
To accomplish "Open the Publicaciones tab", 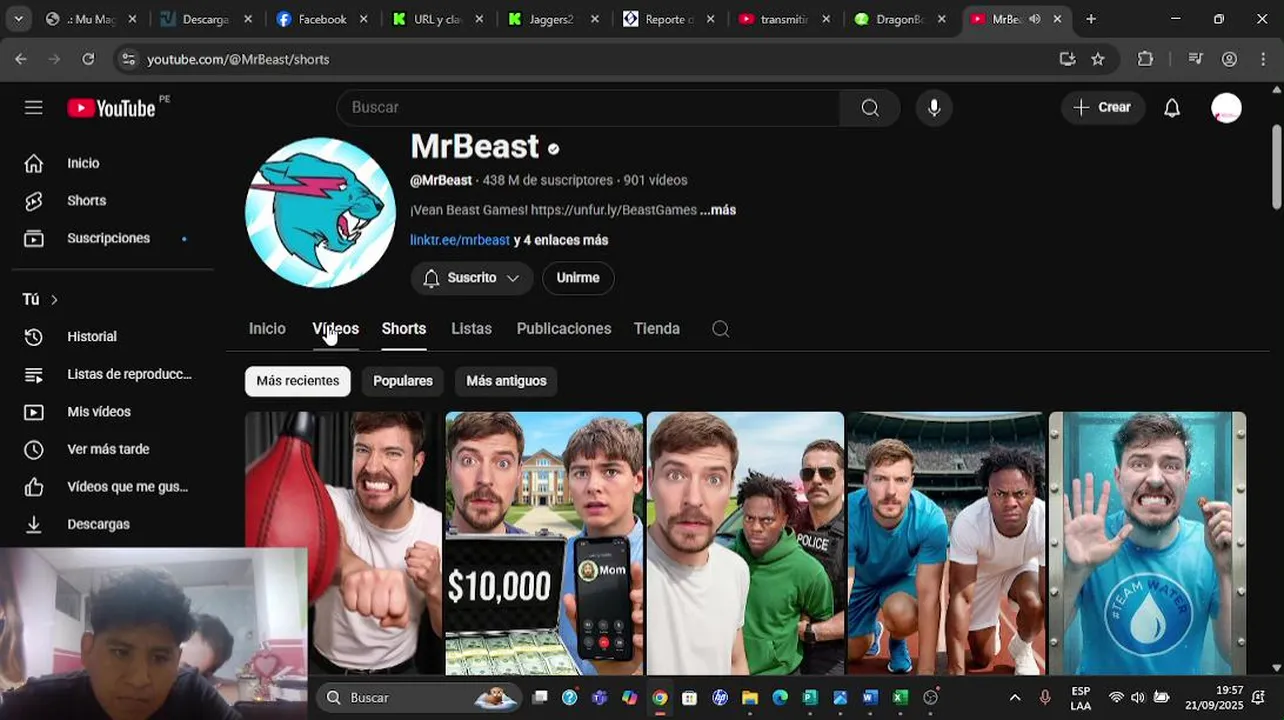I will [x=564, y=329].
